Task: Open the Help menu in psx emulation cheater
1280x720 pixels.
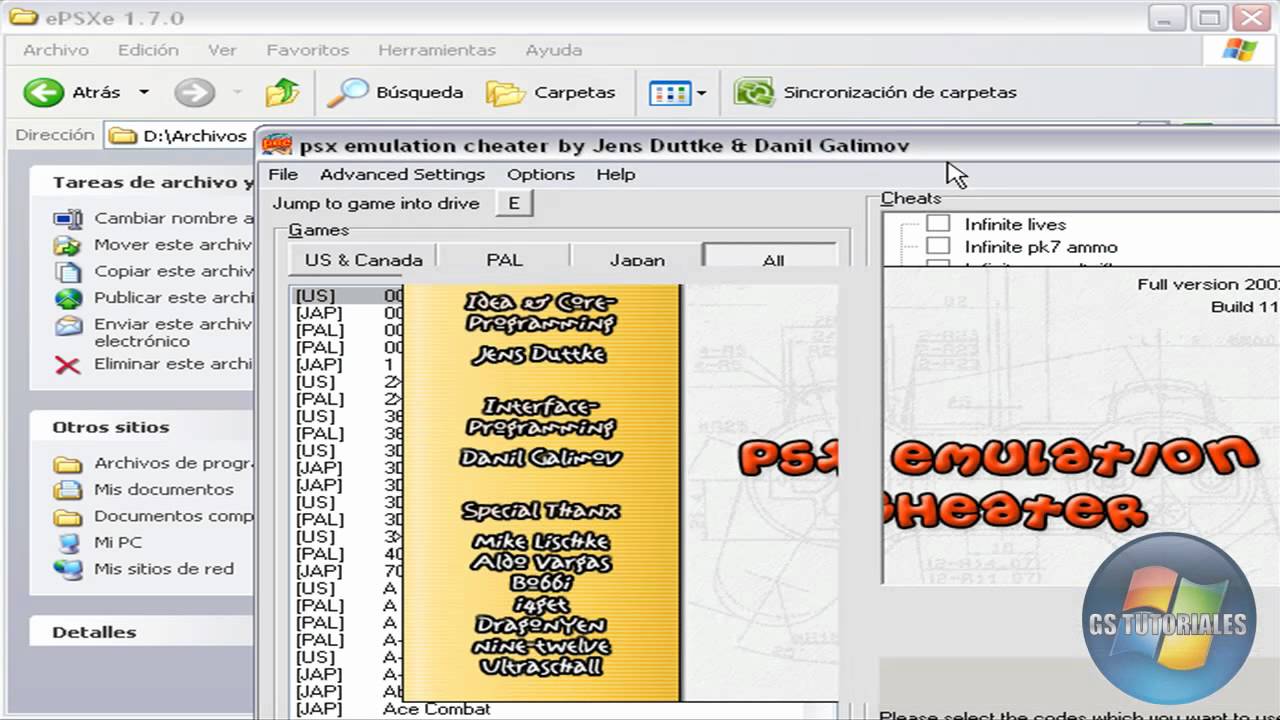Action: pos(616,174)
